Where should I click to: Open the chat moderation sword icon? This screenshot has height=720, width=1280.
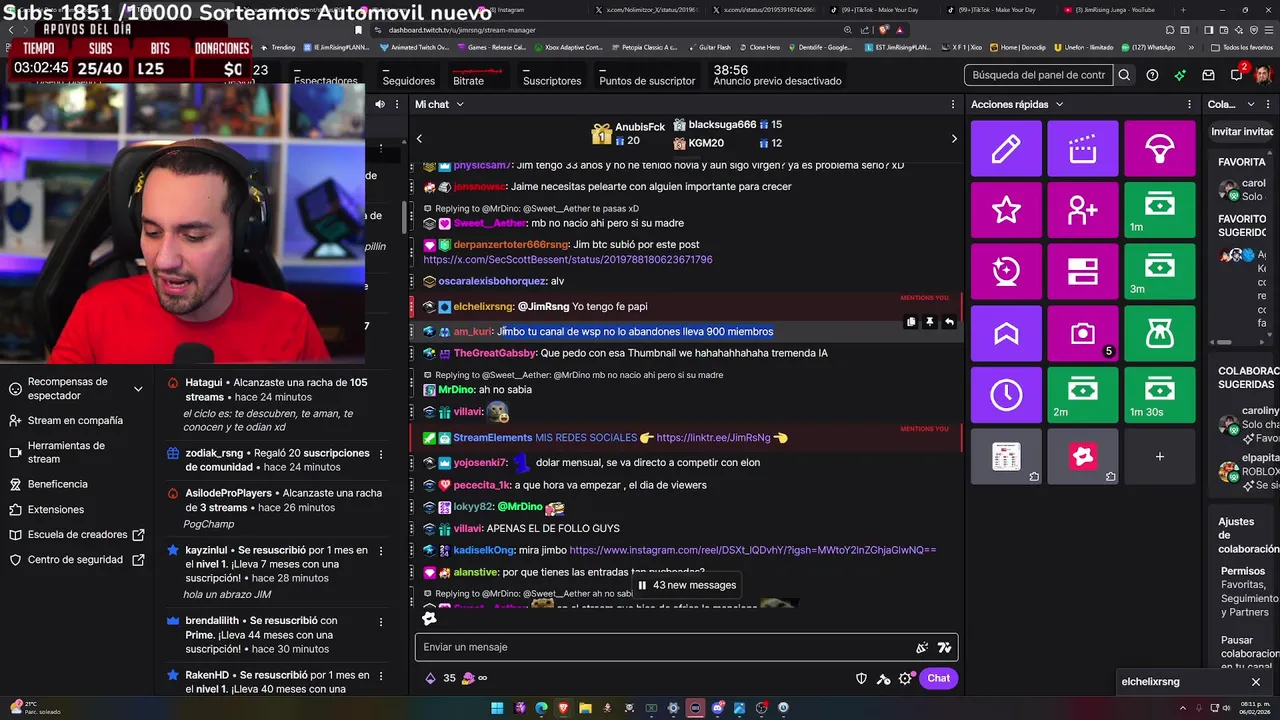[883, 678]
